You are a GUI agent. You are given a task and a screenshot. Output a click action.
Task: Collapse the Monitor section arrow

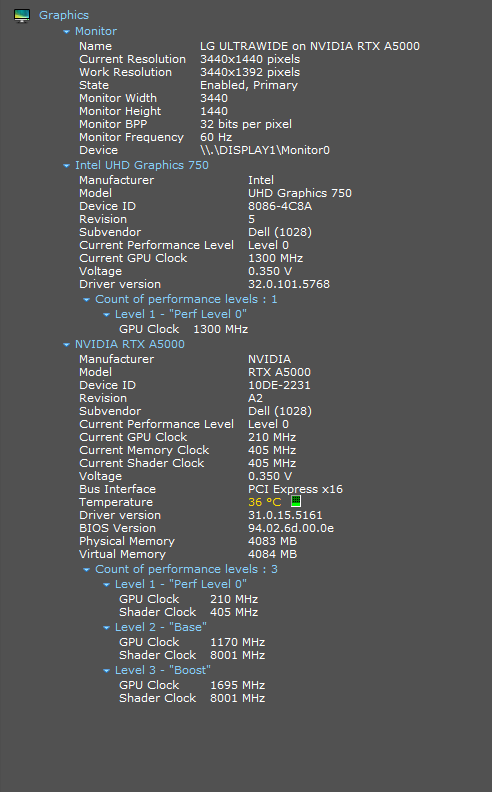tap(66, 32)
